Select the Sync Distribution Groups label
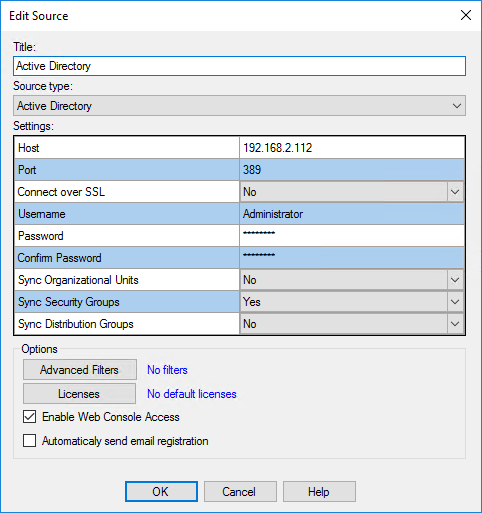 pos(76,324)
